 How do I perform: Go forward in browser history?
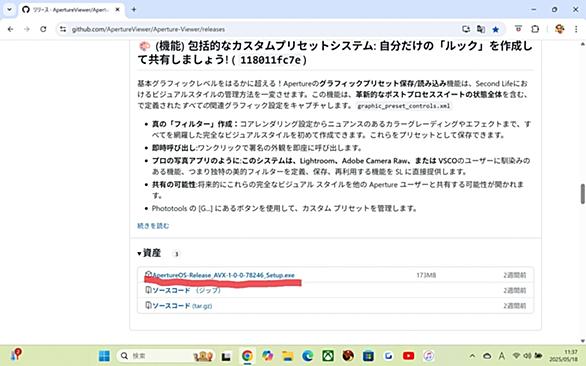point(27,29)
